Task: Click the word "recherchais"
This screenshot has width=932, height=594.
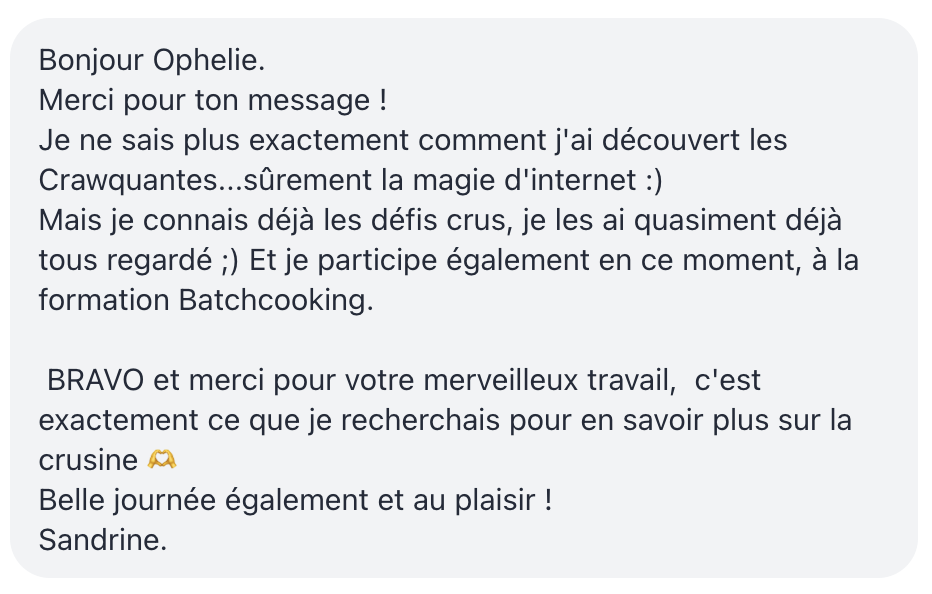Action: 419,420
